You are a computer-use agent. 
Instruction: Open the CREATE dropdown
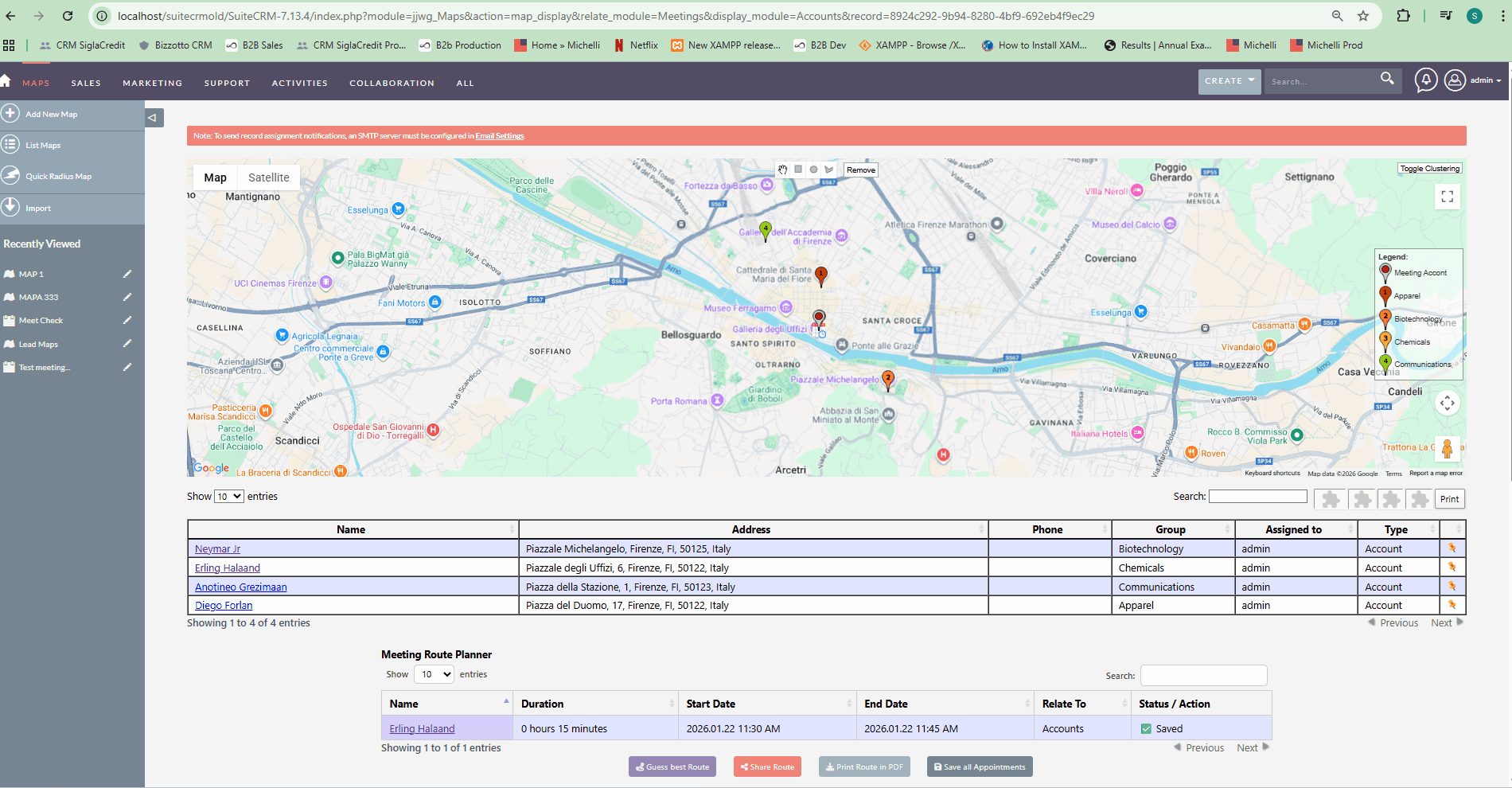pyautogui.click(x=1229, y=81)
